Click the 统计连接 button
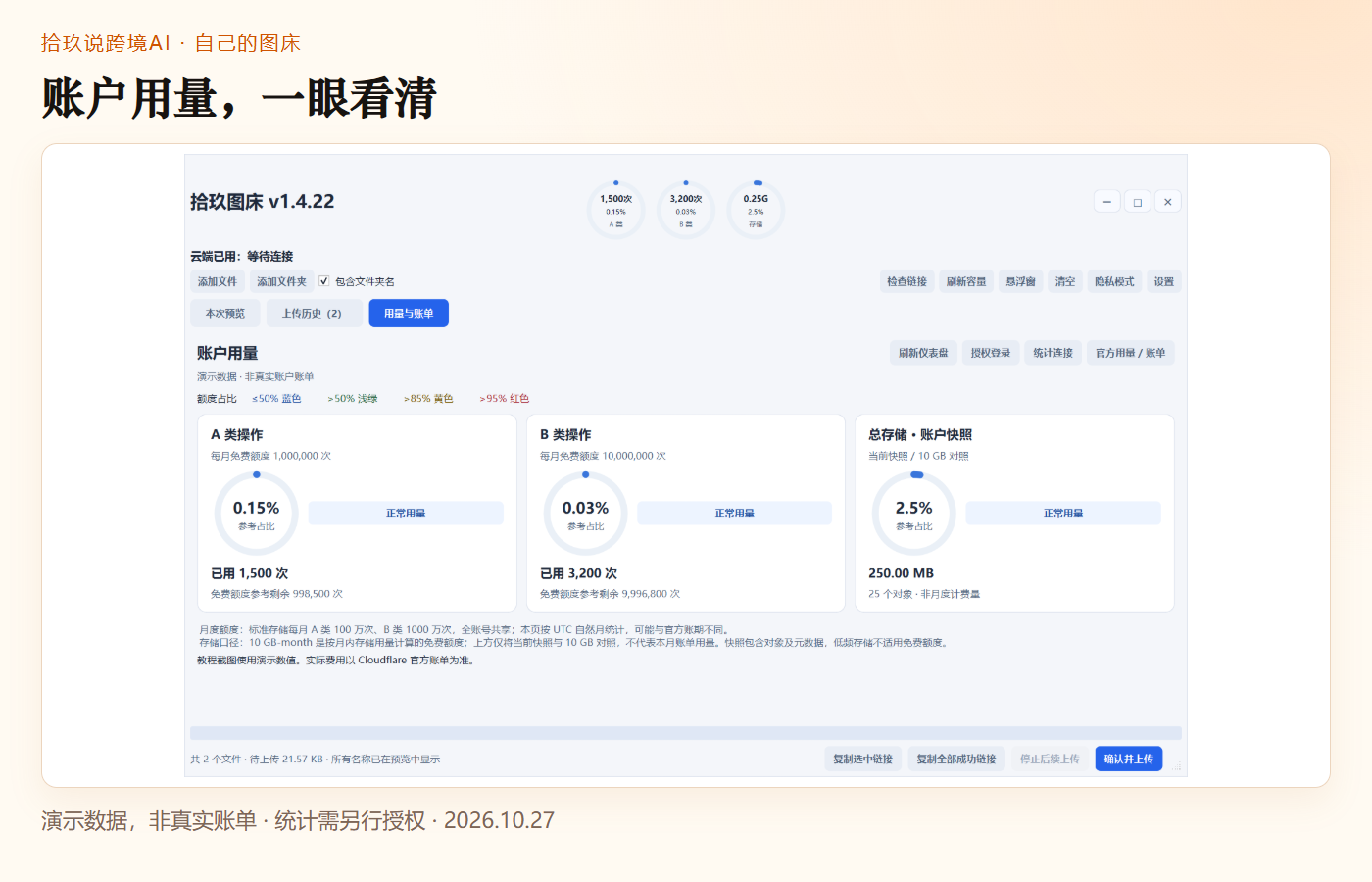 click(1053, 353)
